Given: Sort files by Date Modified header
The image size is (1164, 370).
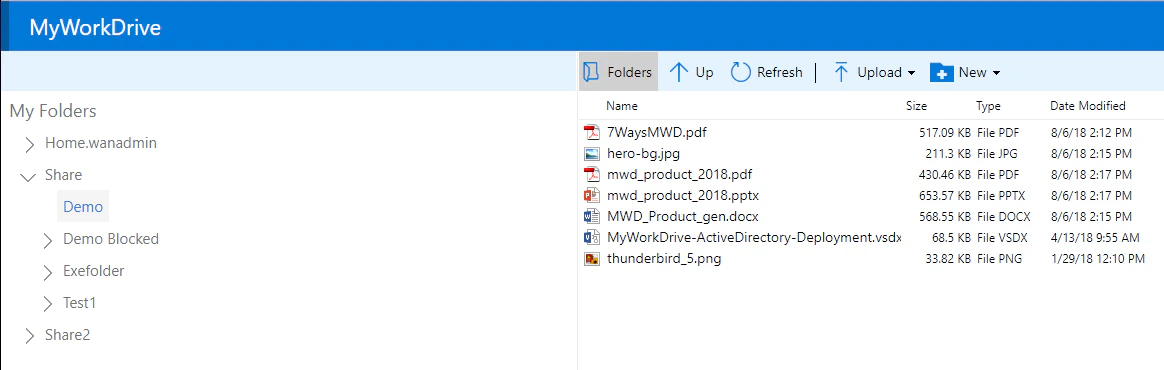Looking at the screenshot, I should pos(1088,106).
